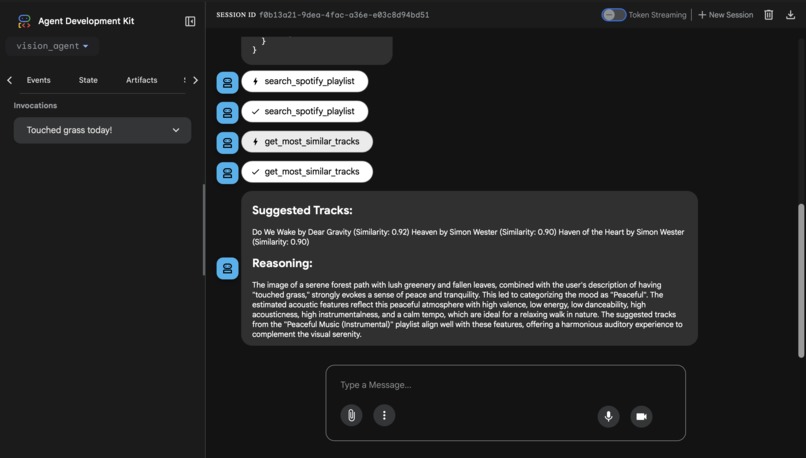Click the 'Suggested Tracks:' heading
Viewport: 806px width, 458px height.
pos(302,210)
